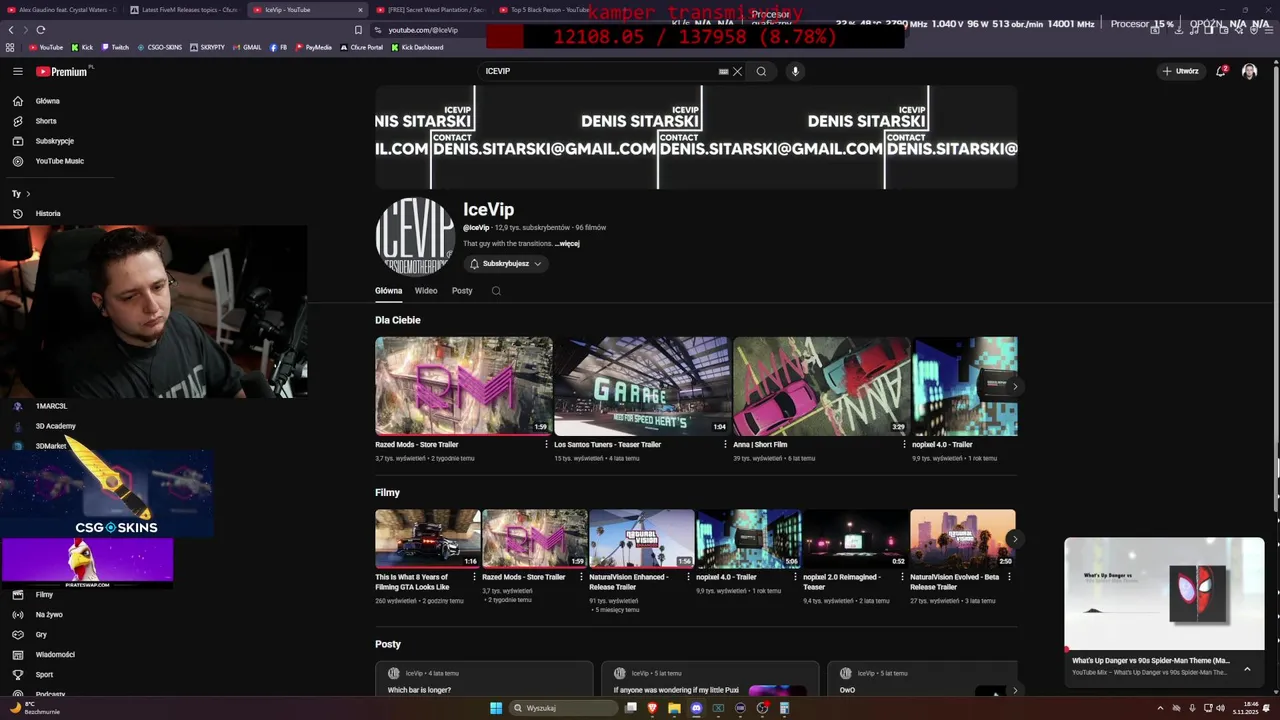Open the YouTube hamburger guide menu

(x=17, y=71)
